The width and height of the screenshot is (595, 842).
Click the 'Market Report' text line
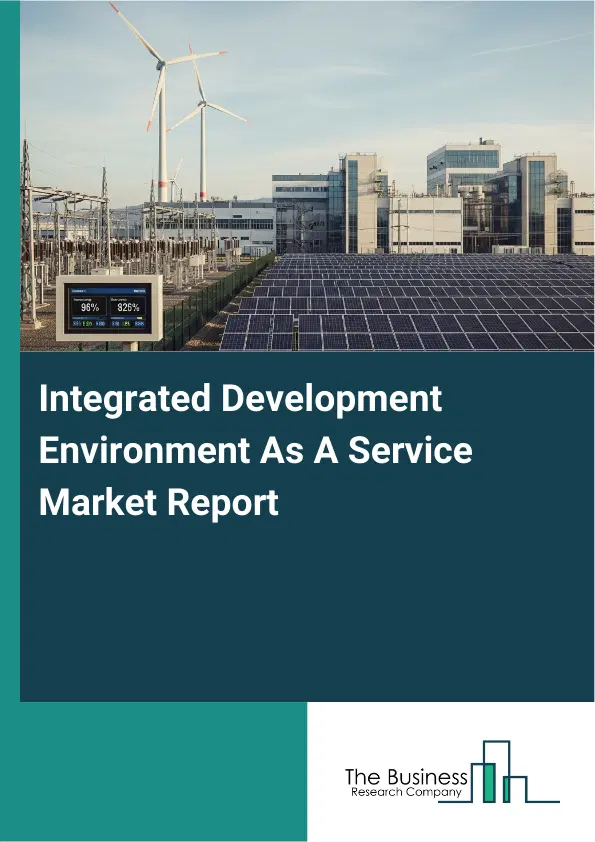point(159,502)
